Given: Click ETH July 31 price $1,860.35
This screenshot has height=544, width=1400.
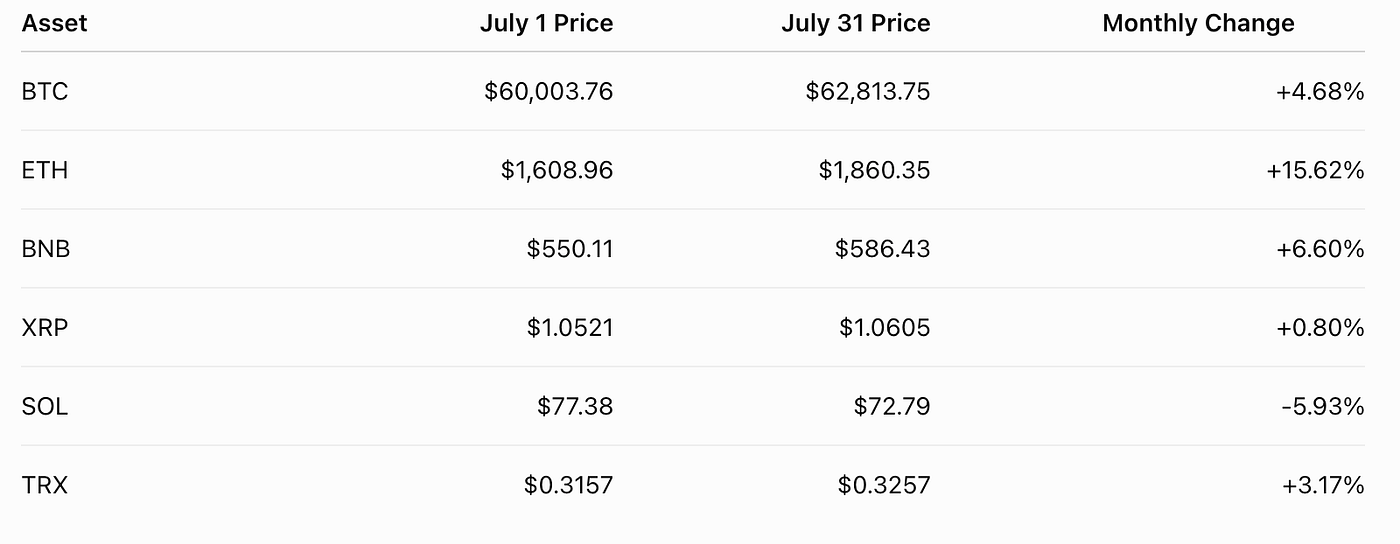Looking at the screenshot, I should pos(874,171).
